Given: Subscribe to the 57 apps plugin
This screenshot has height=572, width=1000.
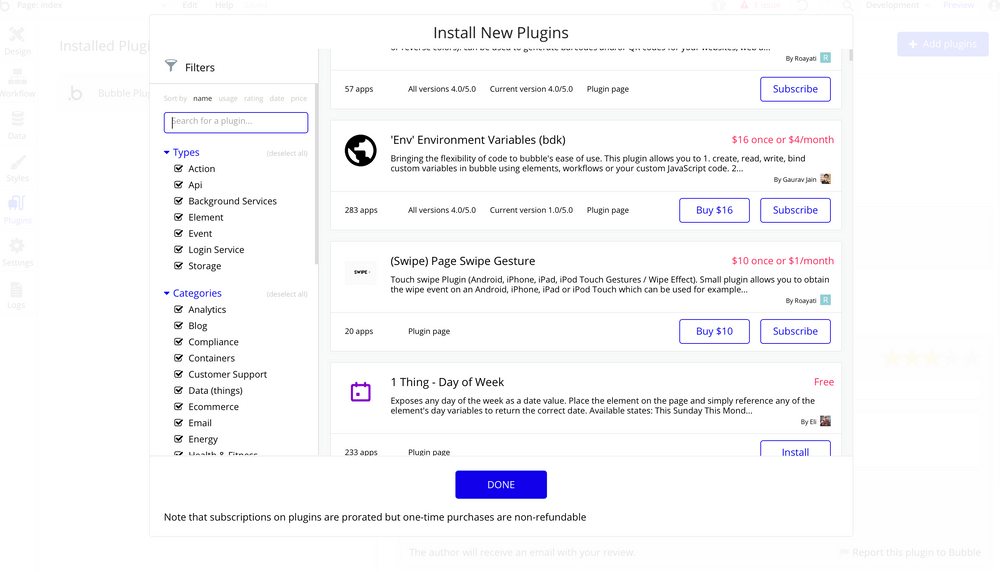Looking at the screenshot, I should tap(795, 89).
